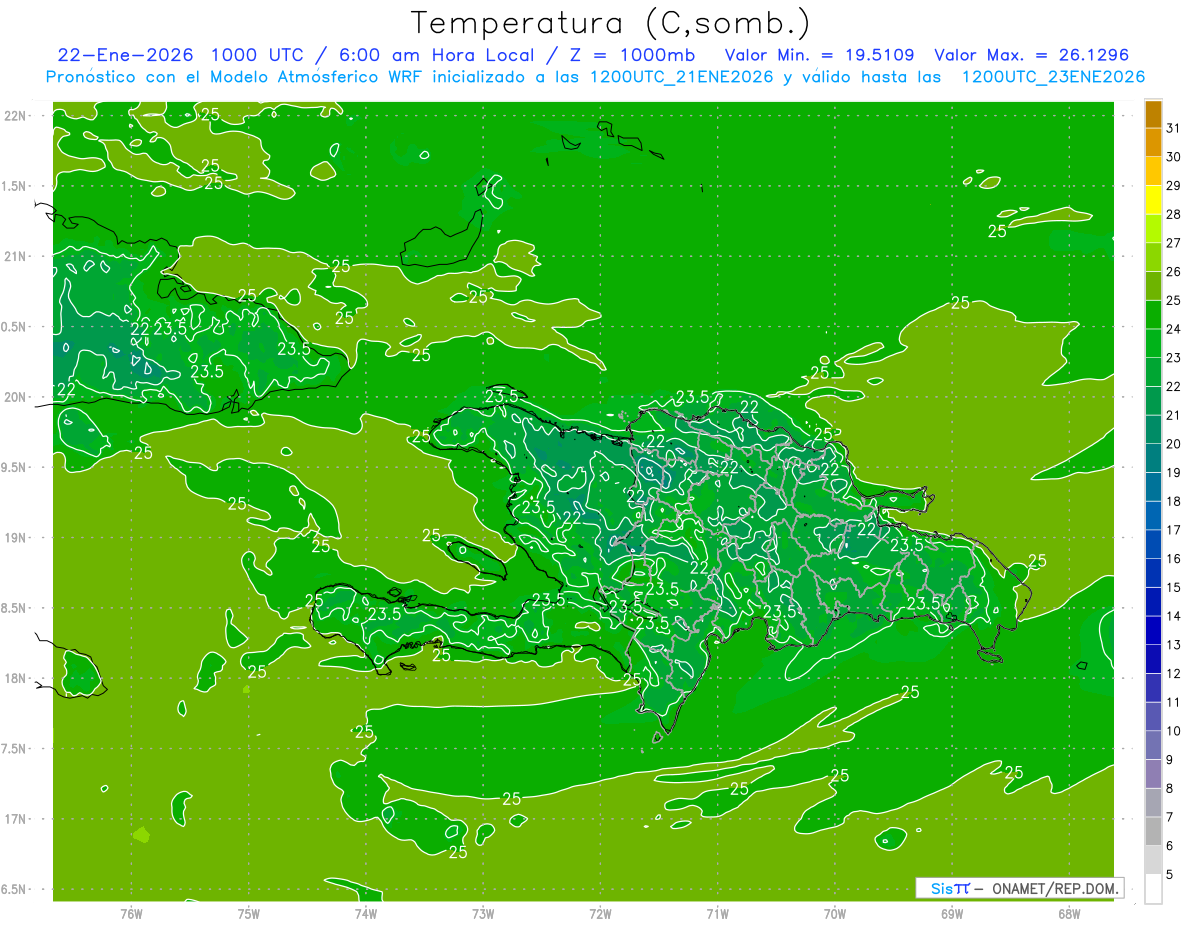Click the 'Temperatura (C,somb.)' chart title
Viewport: 1200px width, 927px height.
[x=610, y=23]
